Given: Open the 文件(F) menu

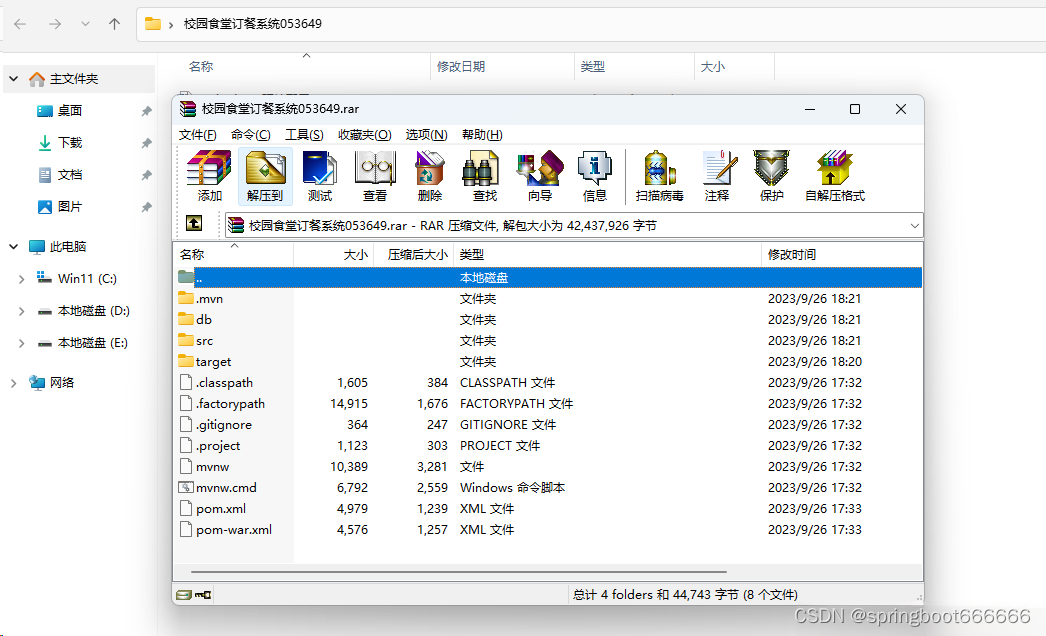Looking at the screenshot, I should coord(197,135).
